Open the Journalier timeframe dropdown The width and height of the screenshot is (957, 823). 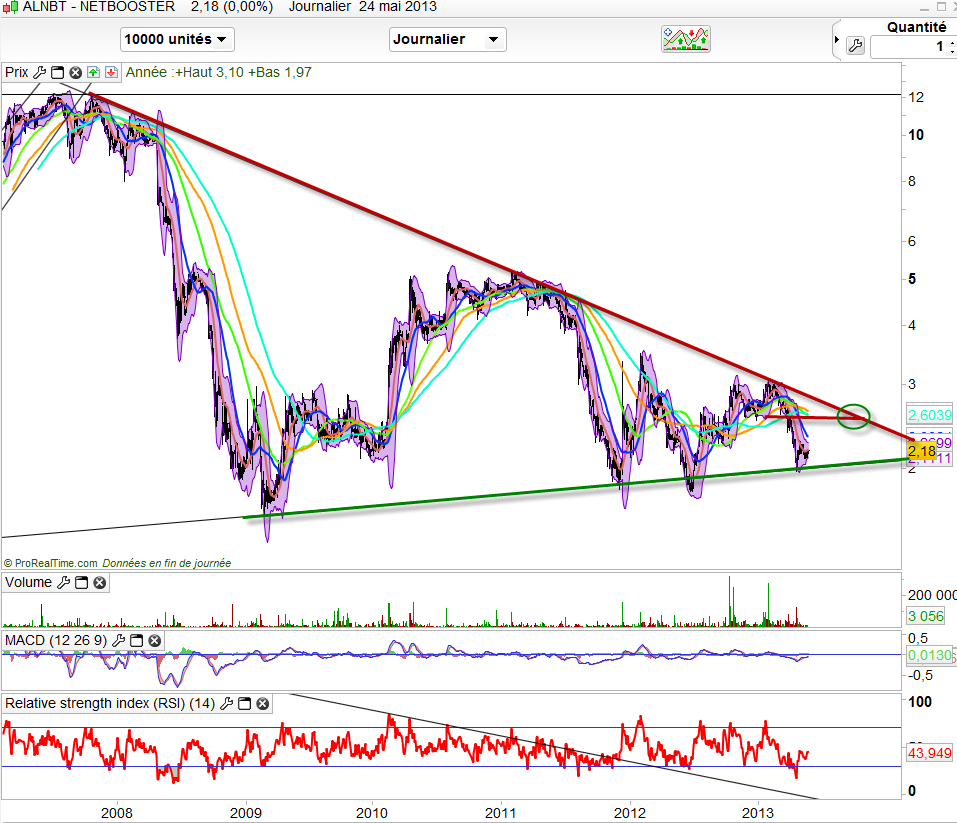[447, 39]
